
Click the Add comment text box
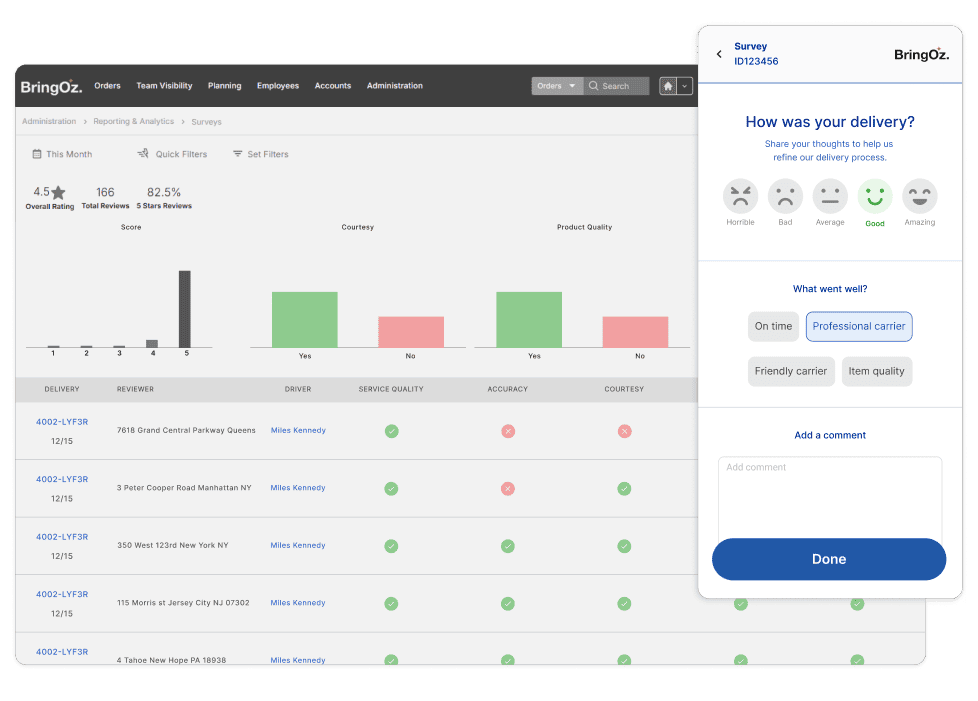click(830, 497)
